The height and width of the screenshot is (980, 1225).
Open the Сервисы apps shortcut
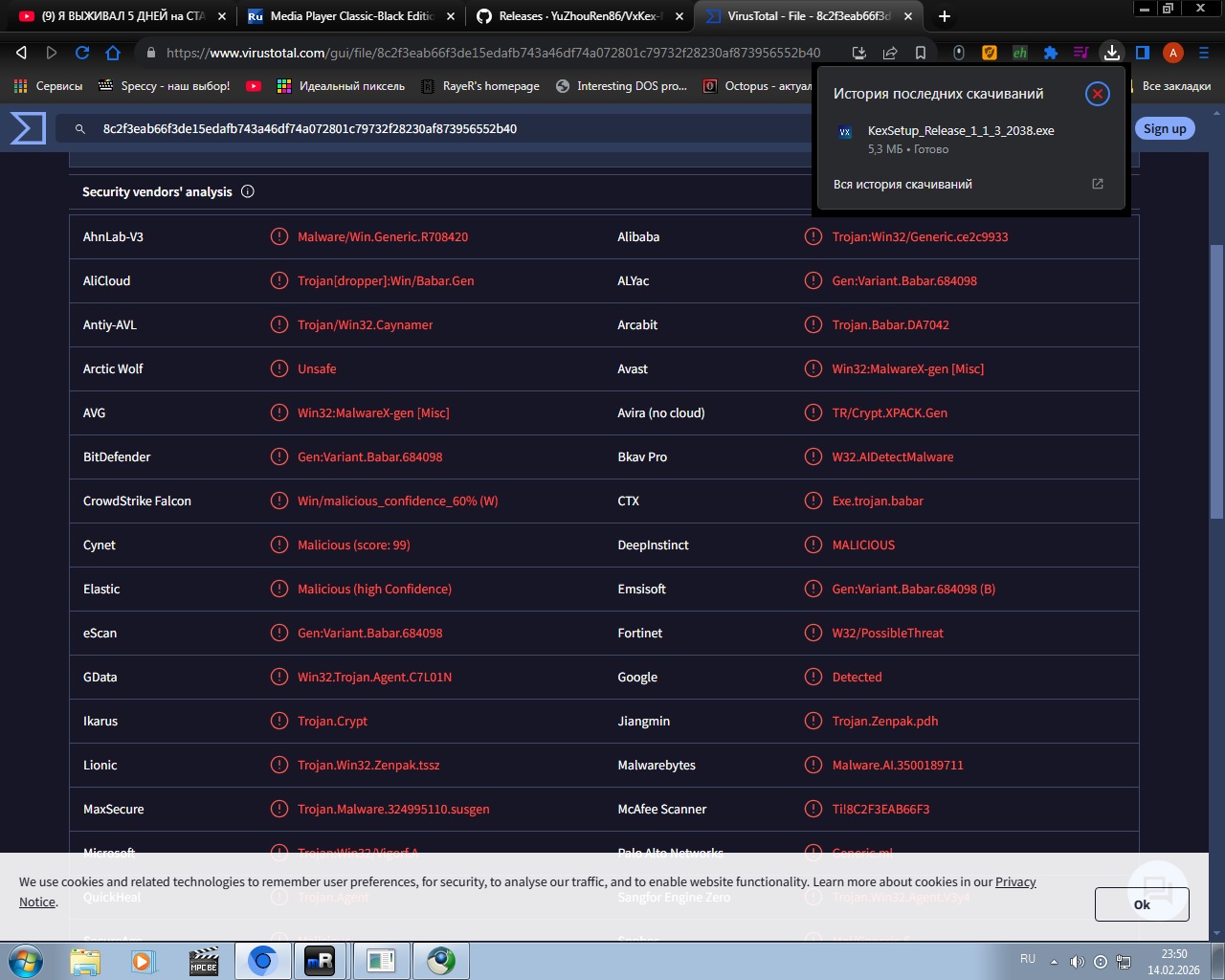(48, 86)
